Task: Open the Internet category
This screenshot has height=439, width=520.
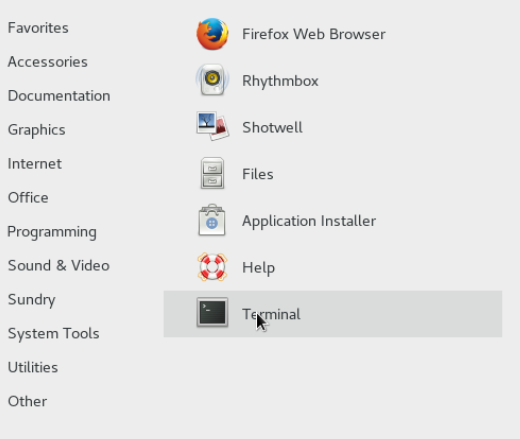Action: (x=35, y=164)
